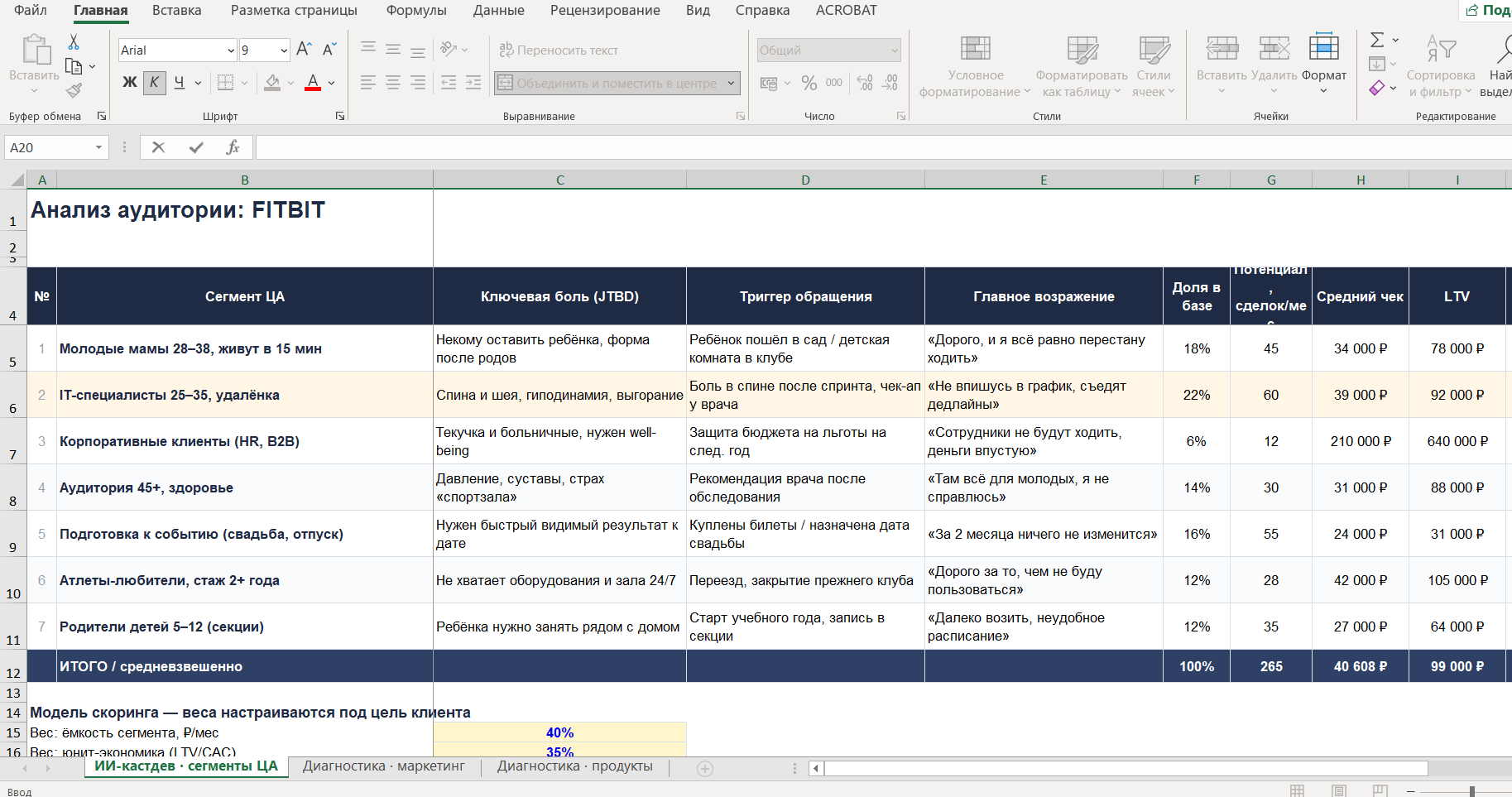Cancel the formula bar entry with X
Viewport: 1512px width, 797px height.
click(159, 147)
